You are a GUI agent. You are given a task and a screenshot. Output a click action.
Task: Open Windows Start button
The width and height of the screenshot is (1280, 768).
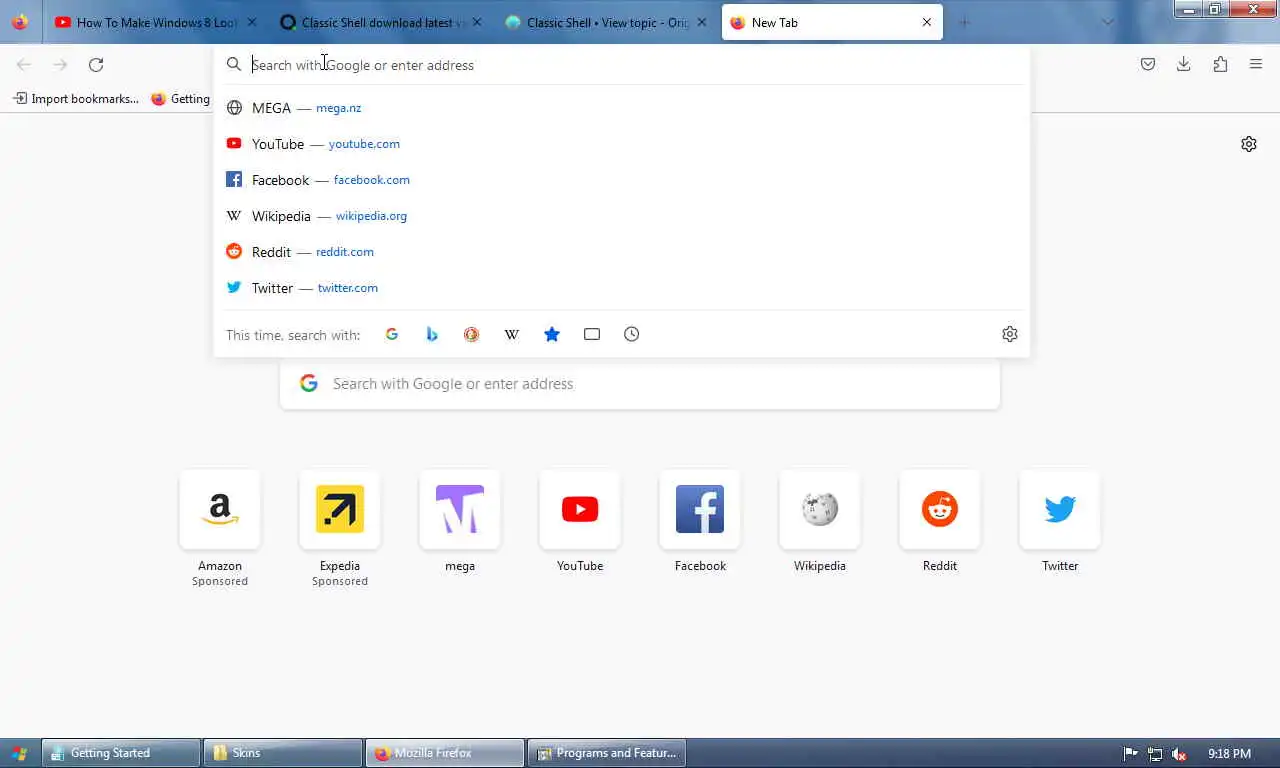(x=19, y=753)
